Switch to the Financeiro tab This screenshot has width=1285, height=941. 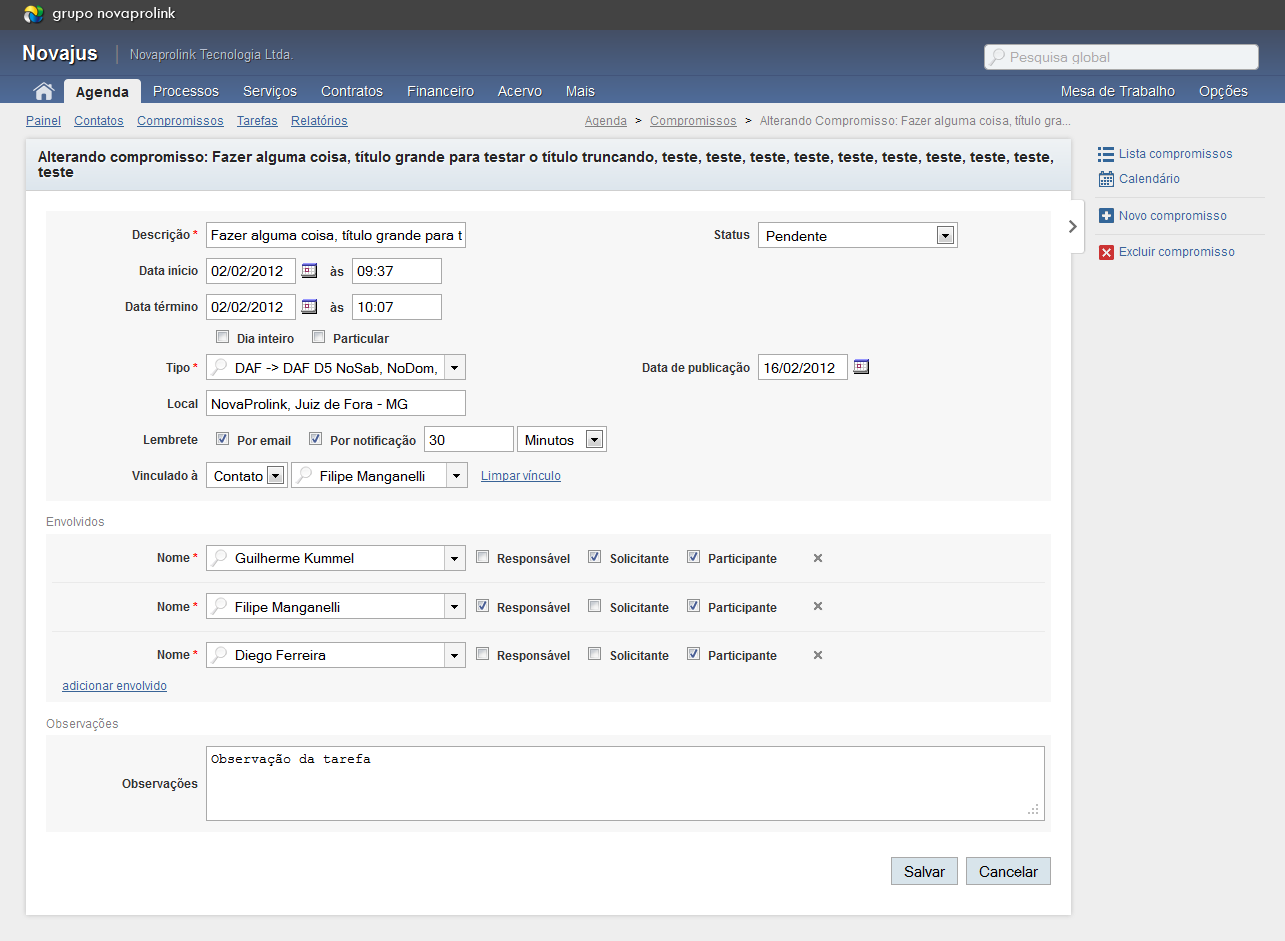[440, 91]
